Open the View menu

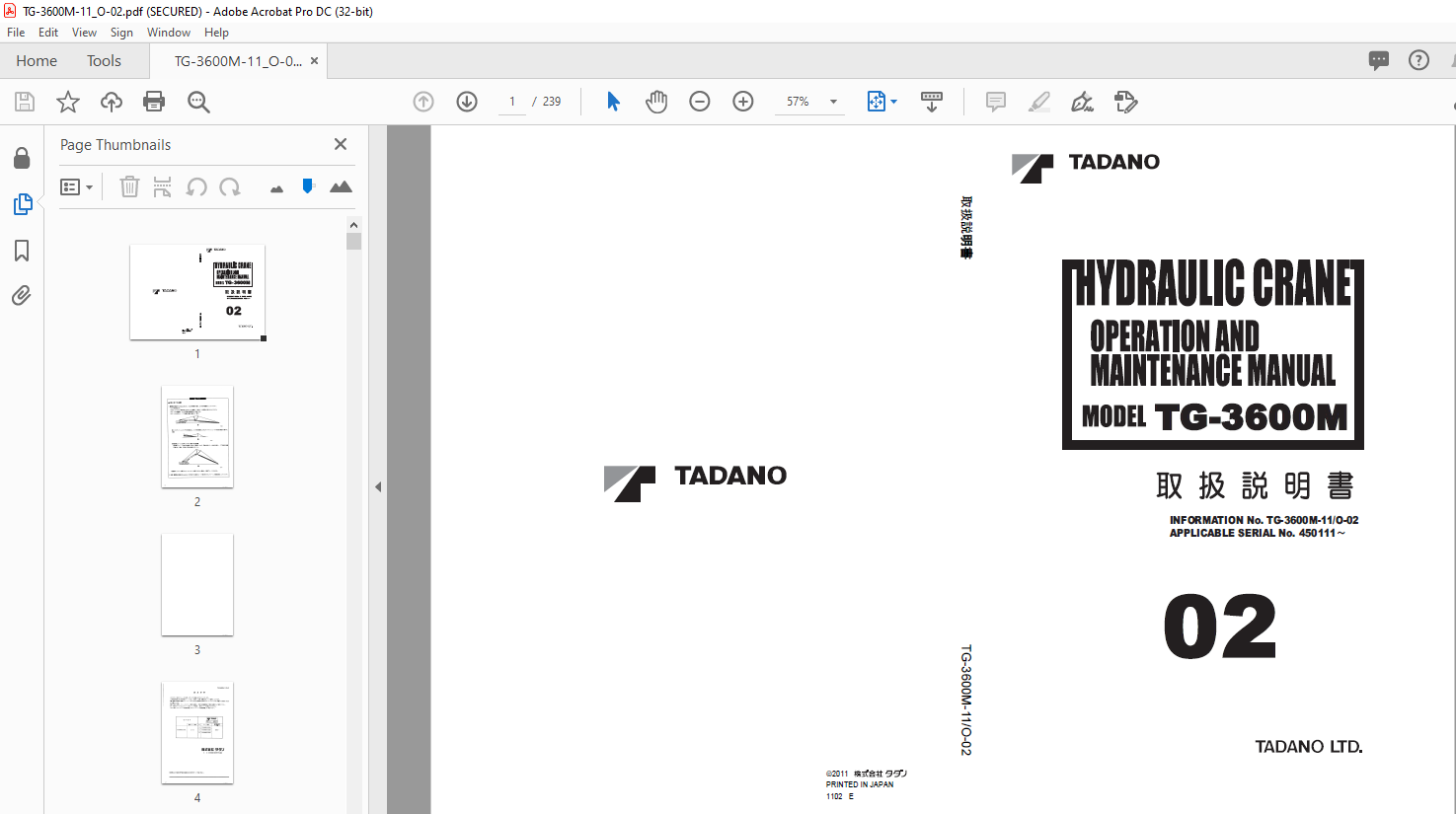click(x=84, y=33)
